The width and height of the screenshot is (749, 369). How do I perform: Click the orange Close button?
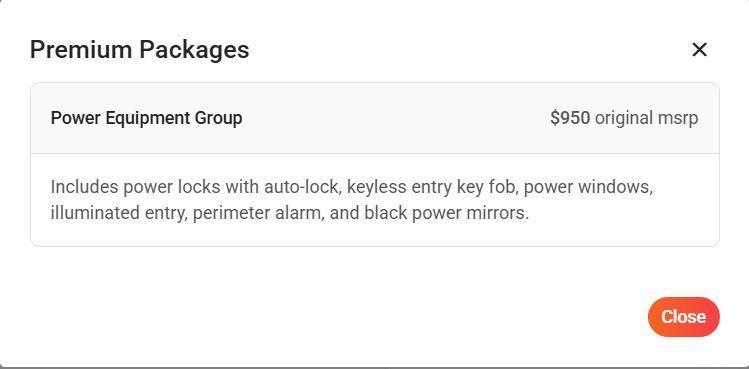[684, 317]
